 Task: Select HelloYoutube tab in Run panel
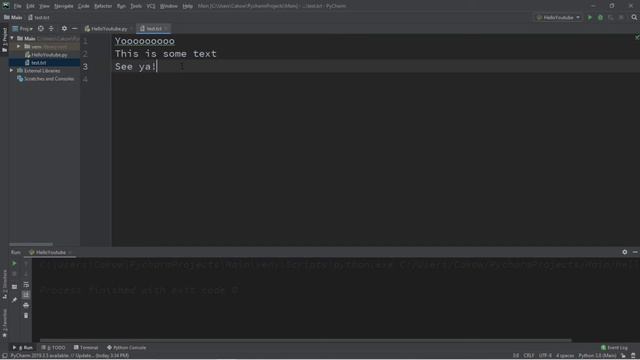point(51,253)
